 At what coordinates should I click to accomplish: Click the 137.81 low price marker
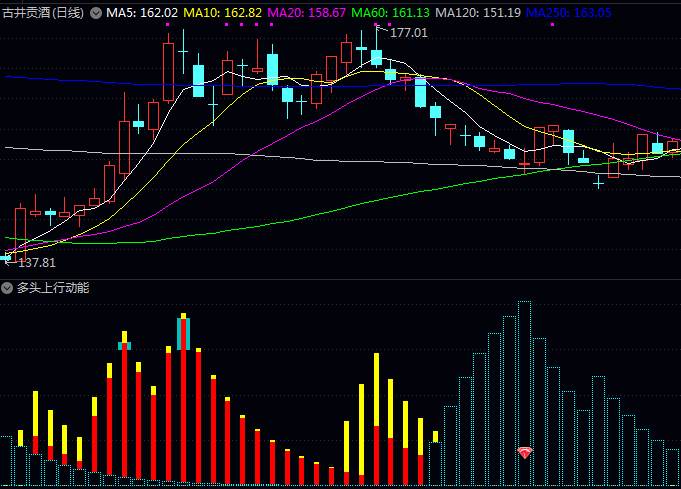(x=37, y=262)
